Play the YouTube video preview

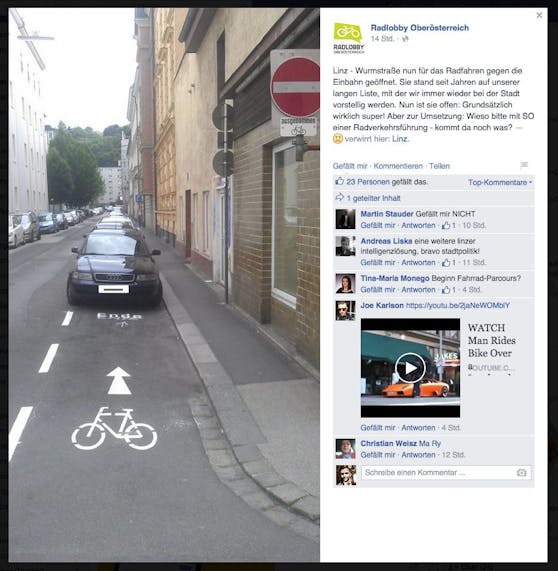coord(410,368)
